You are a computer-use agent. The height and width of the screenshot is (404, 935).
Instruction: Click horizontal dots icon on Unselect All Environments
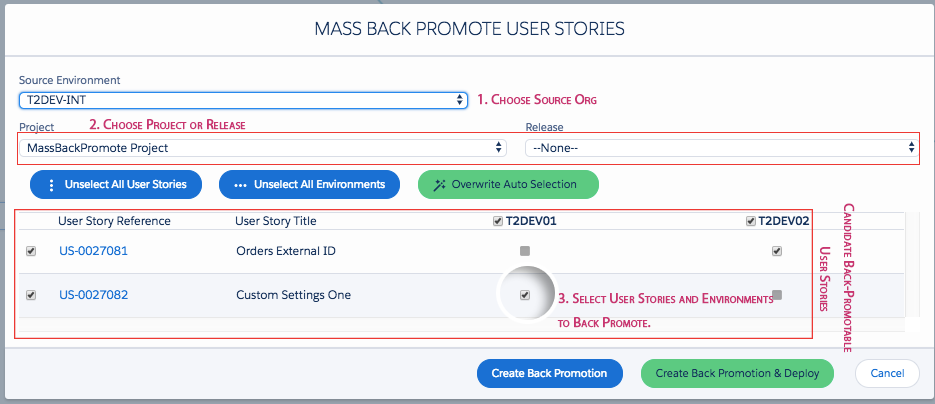point(240,185)
